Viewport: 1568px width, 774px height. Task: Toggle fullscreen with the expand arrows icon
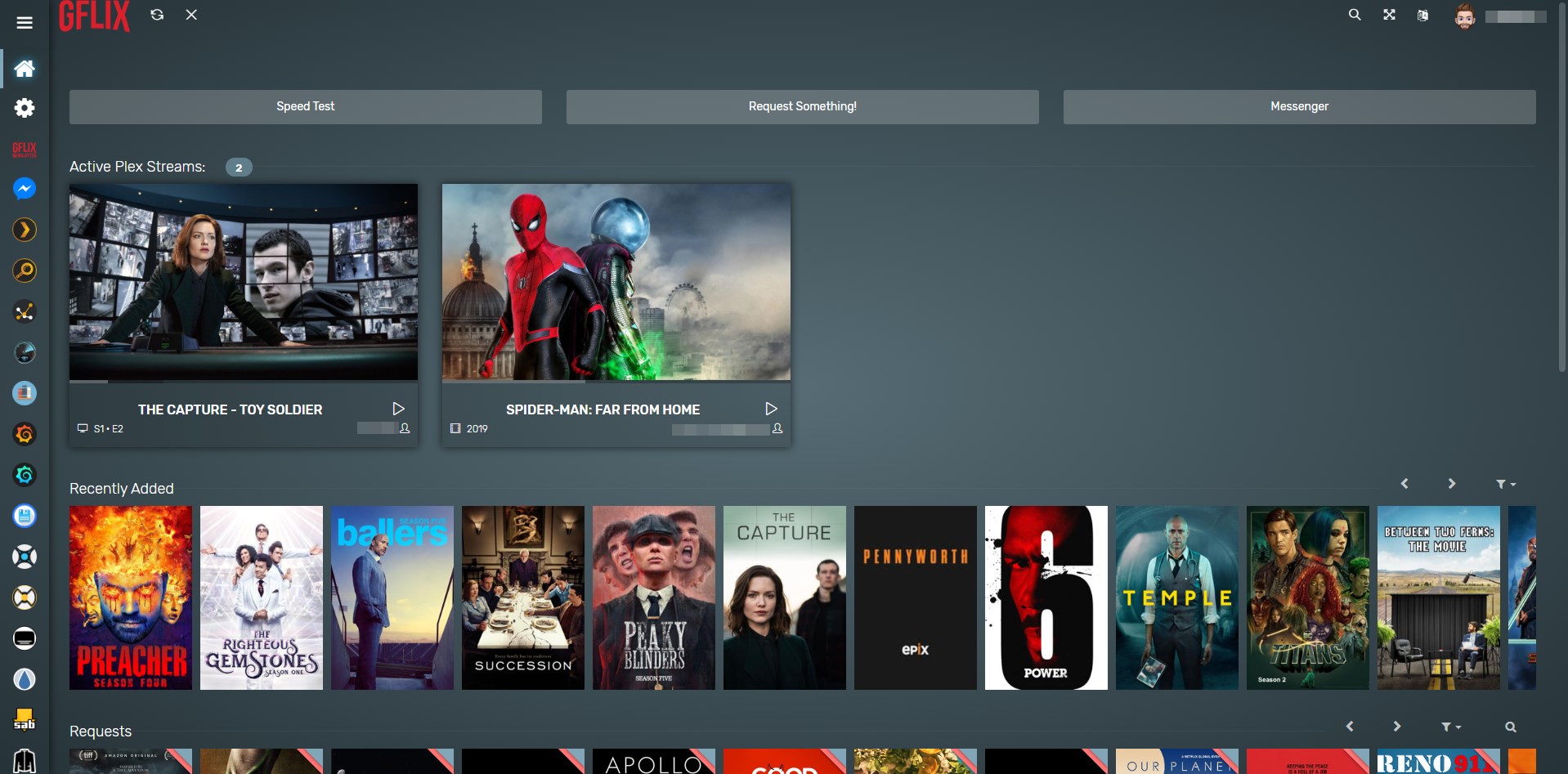click(x=1389, y=15)
